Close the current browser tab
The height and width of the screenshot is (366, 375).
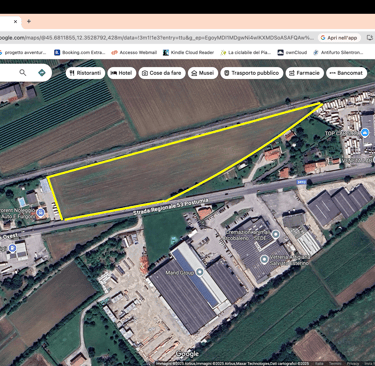click(15, 21)
